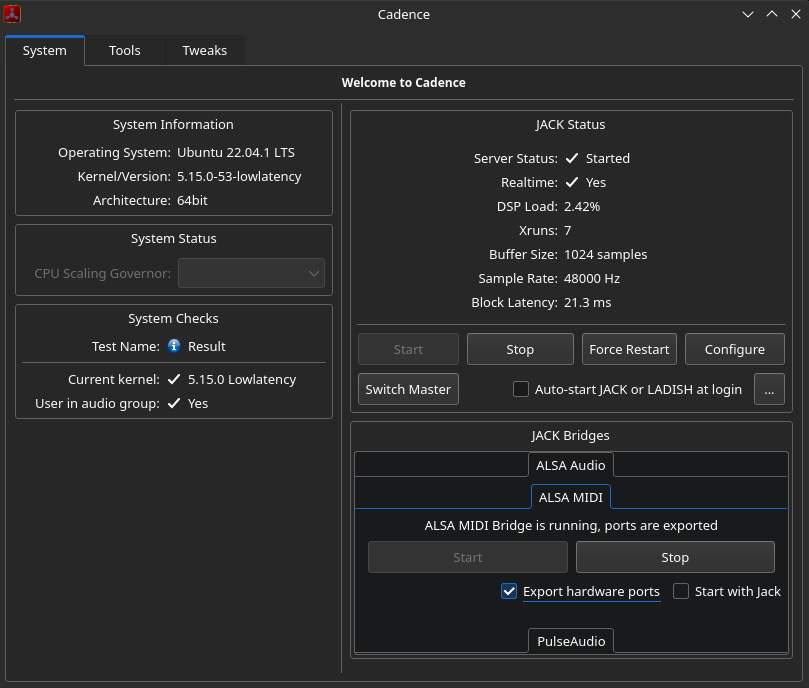809x688 pixels.
Task: Click the Realtime checkmark icon
Action: coord(572,182)
